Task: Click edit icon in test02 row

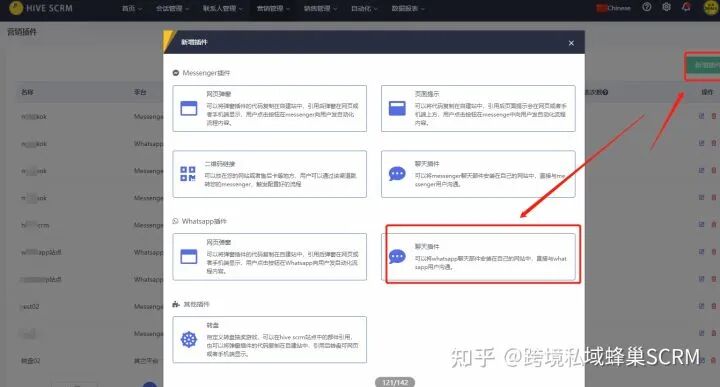Action: pyautogui.click(x=701, y=306)
